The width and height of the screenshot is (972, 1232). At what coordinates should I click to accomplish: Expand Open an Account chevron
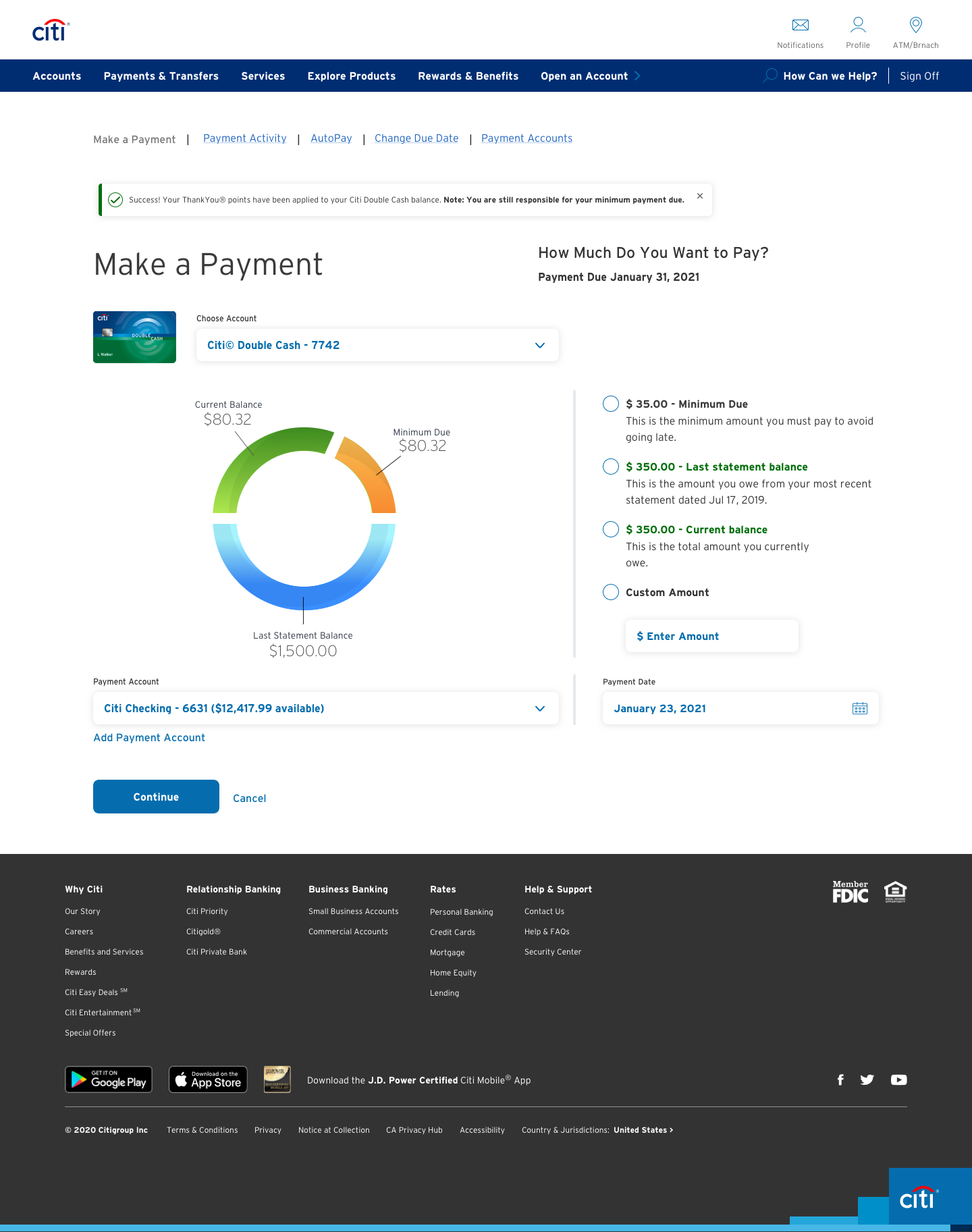click(x=637, y=76)
